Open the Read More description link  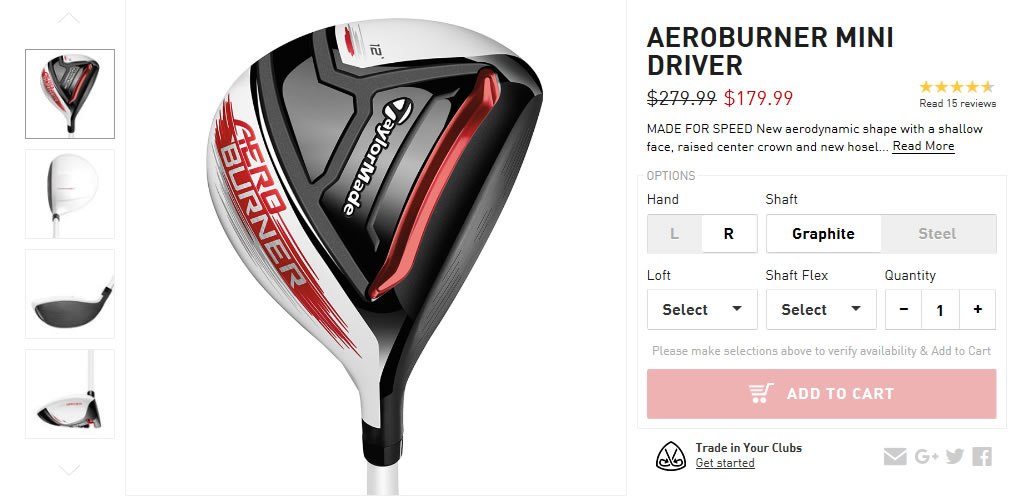923,147
